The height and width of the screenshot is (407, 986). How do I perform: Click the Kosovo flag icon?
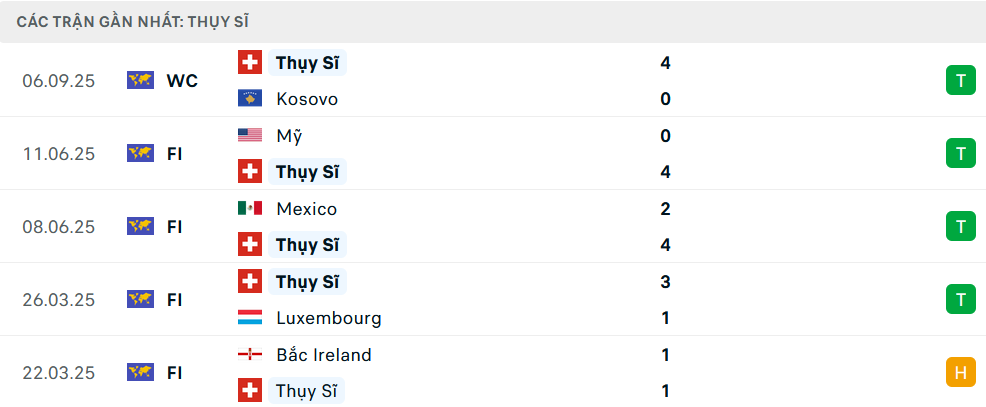[x=249, y=99]
